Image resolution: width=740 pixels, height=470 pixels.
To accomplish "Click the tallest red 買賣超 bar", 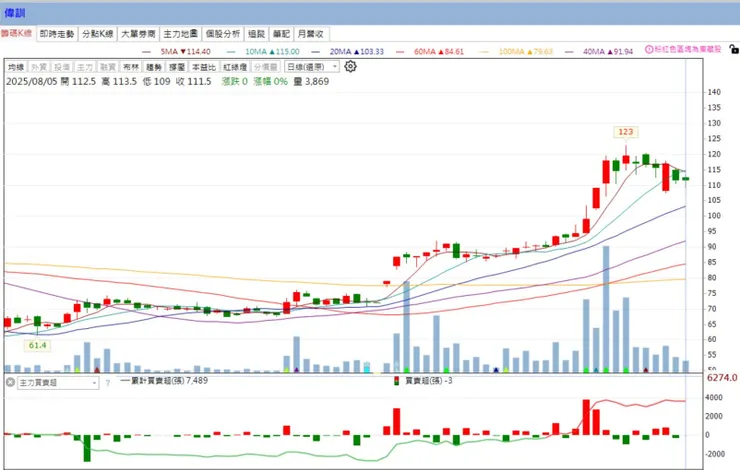I will [x=586, y=417].
